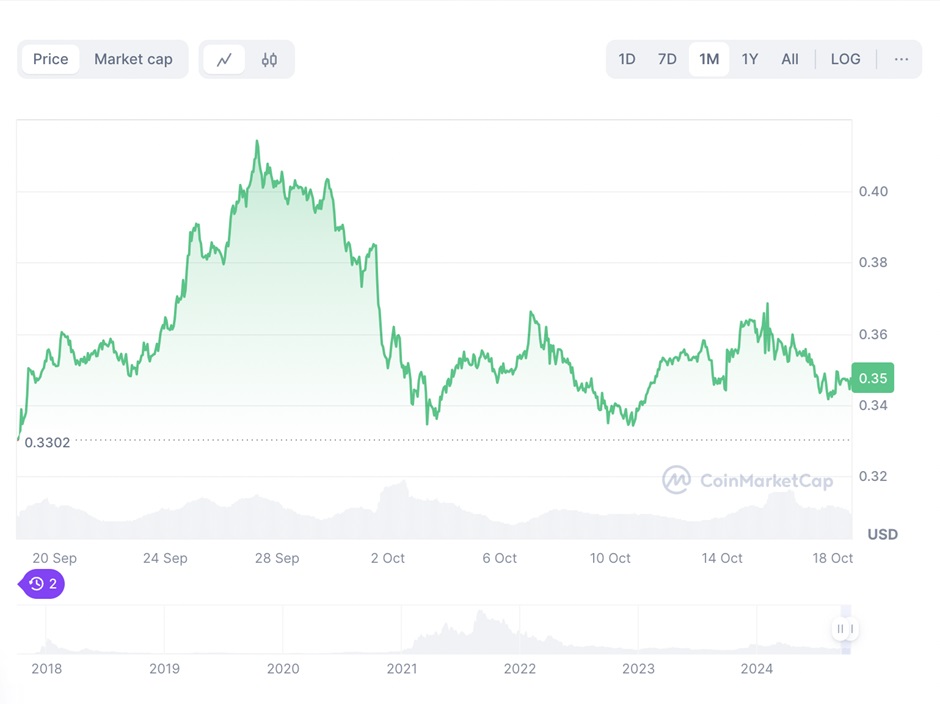940x704 pixels.
Task: Switch to line chart view icon
Action: tap(224, 59)
